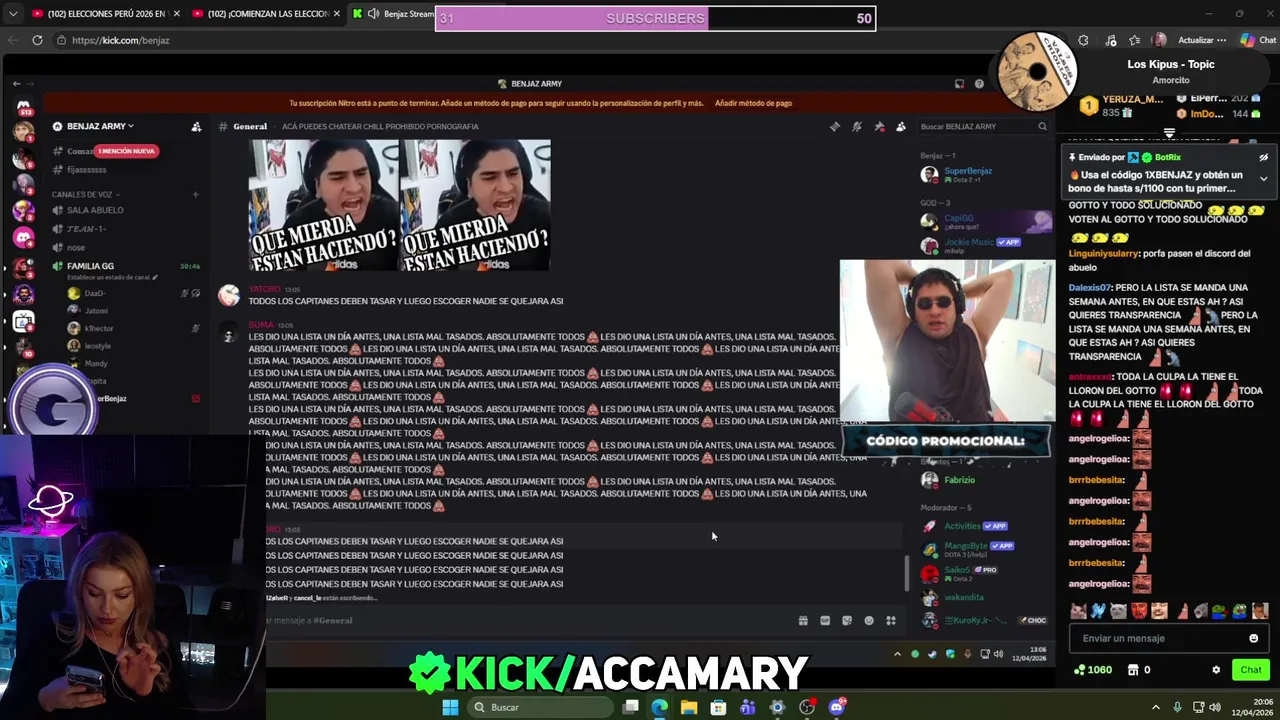Click Windows taskbar volume icon
The image size is (1280, 720).
(x=1215, y=707)
